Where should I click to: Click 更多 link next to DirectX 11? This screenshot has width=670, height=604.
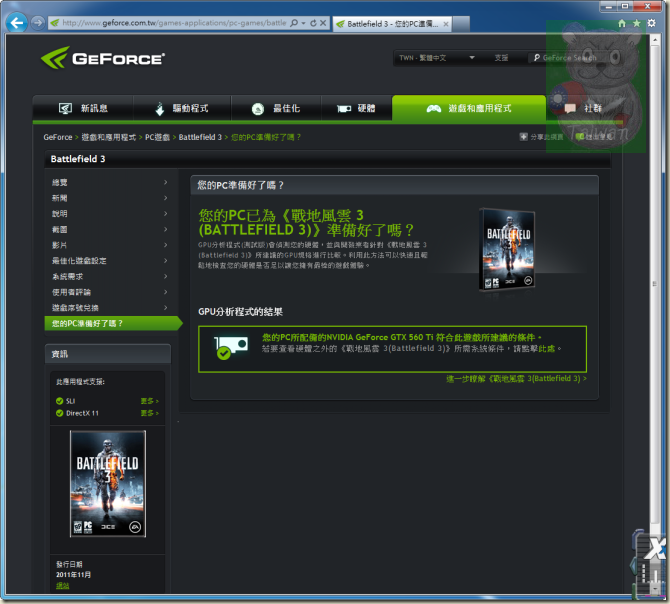pyautogui.click(x=150, y=413)
